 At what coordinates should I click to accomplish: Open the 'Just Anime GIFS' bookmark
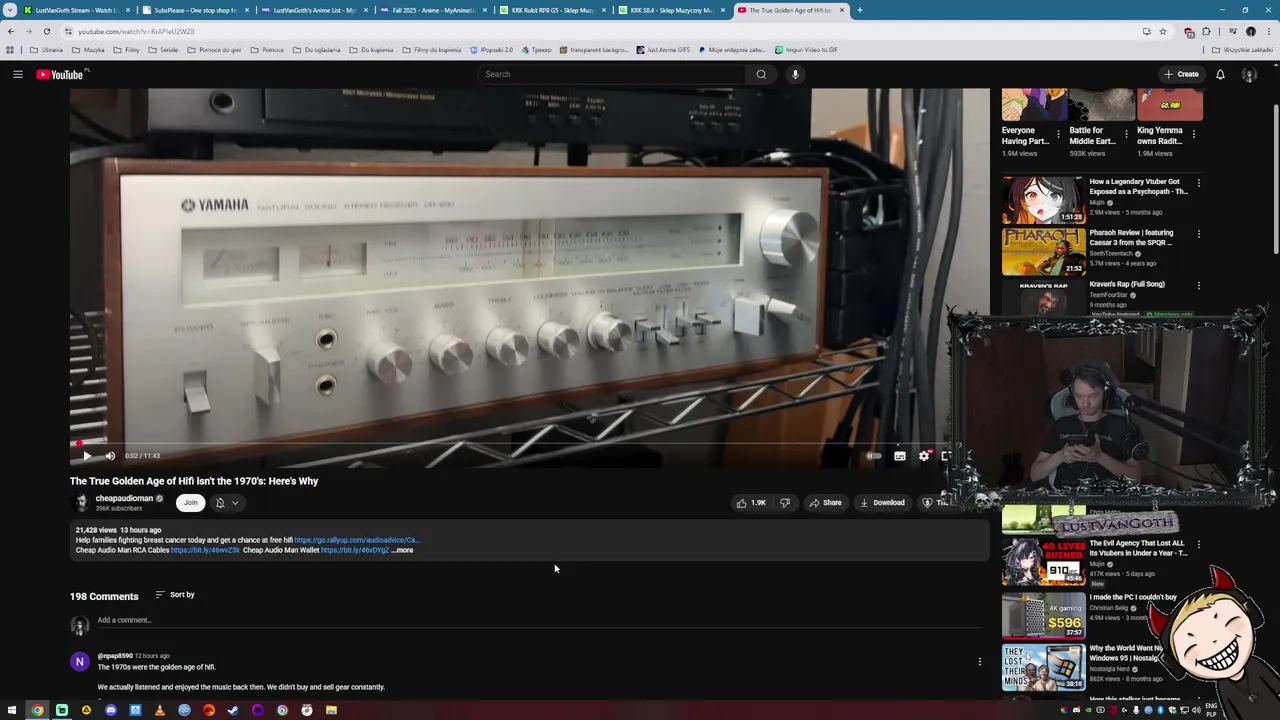(662, 50)
